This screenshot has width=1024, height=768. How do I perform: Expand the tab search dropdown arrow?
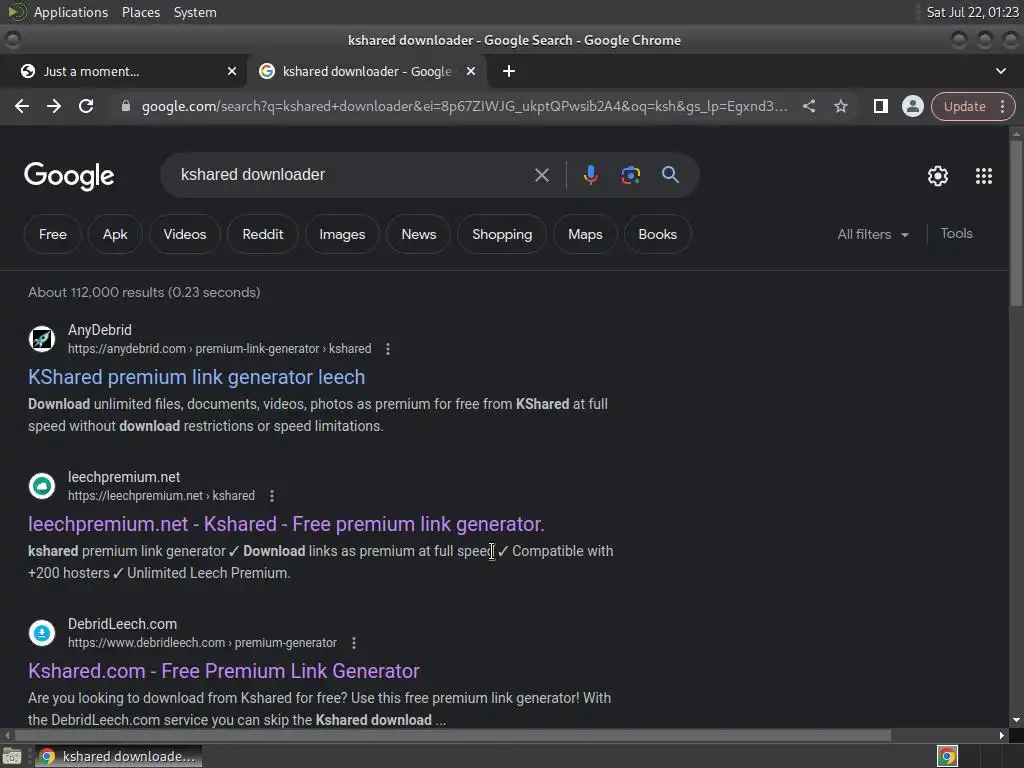click(1000, 71)
